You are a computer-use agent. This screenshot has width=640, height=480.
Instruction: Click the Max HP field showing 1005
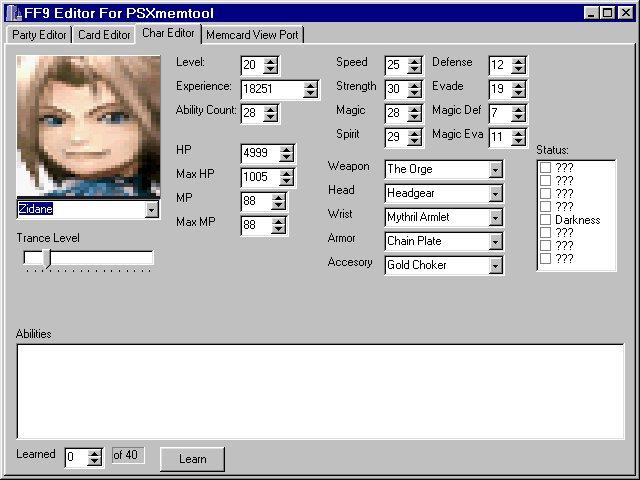coord(260,177)
